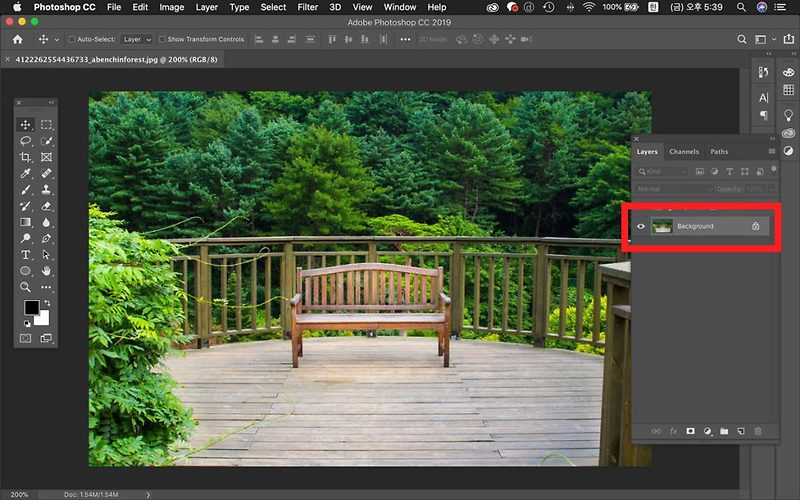
Task: Align top edges in options bar
Action: pyautogui.click(x=332, y=39)
